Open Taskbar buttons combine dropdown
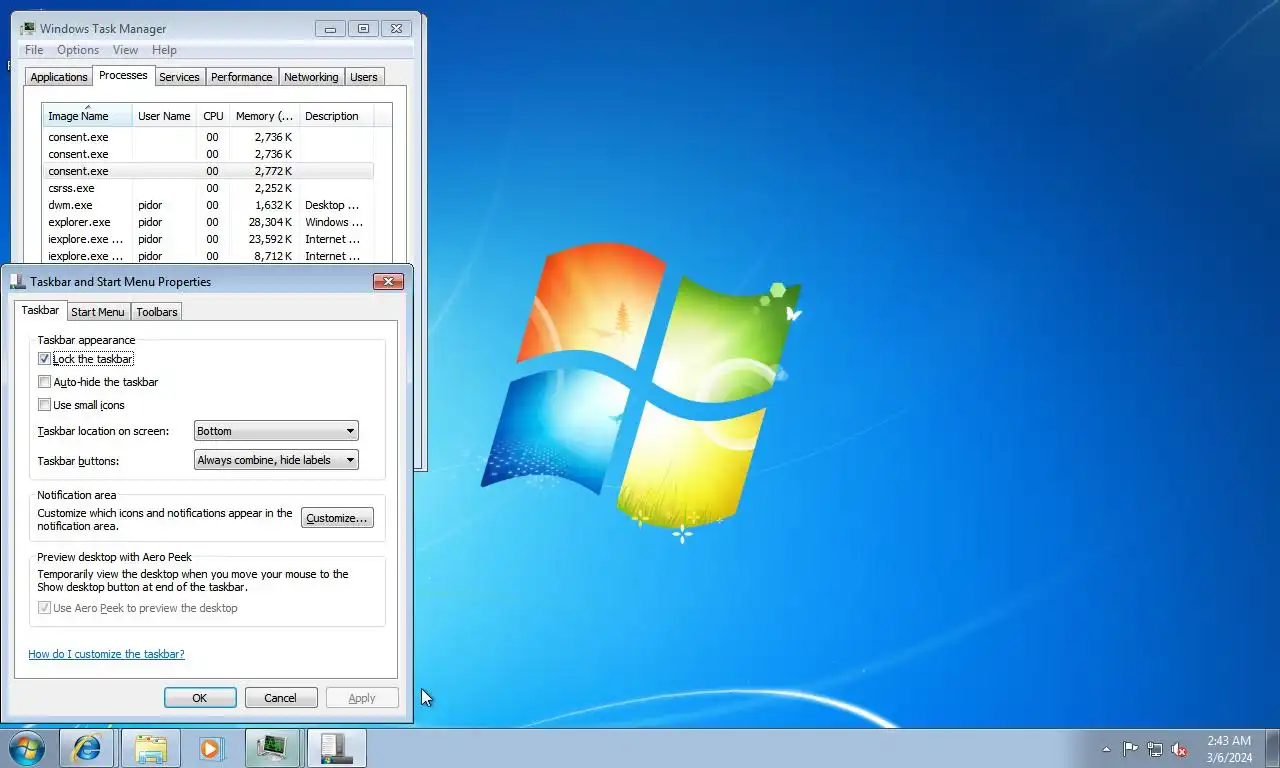 [x=276, y=460]
